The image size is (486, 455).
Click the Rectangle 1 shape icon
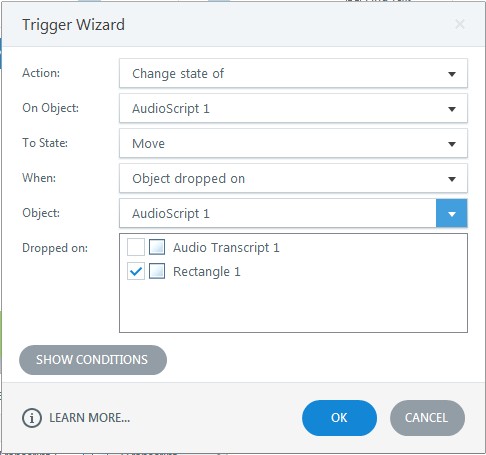tap(157, 271)
